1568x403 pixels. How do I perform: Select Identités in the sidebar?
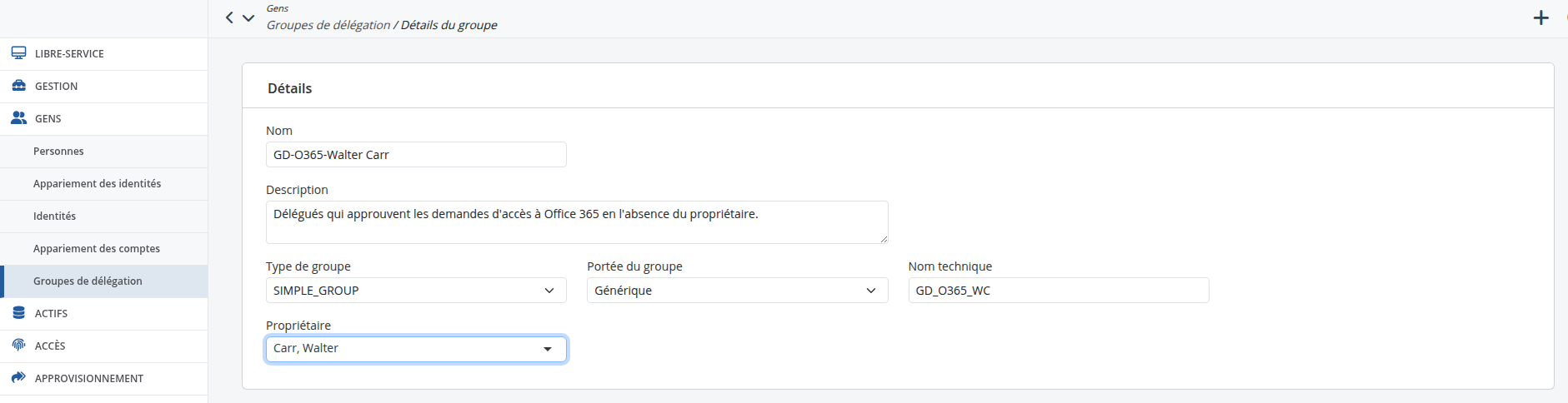[104, 216]
